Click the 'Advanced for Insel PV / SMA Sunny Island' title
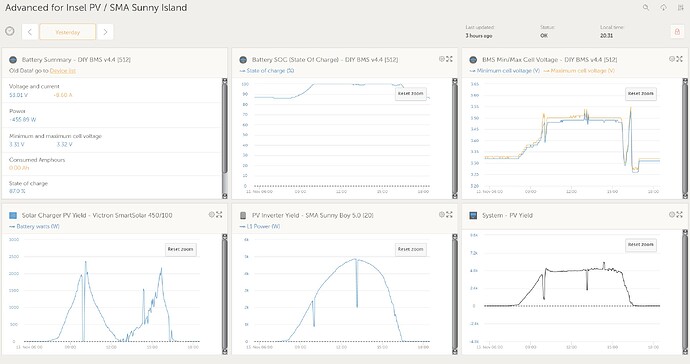 (x=96, y=7)
